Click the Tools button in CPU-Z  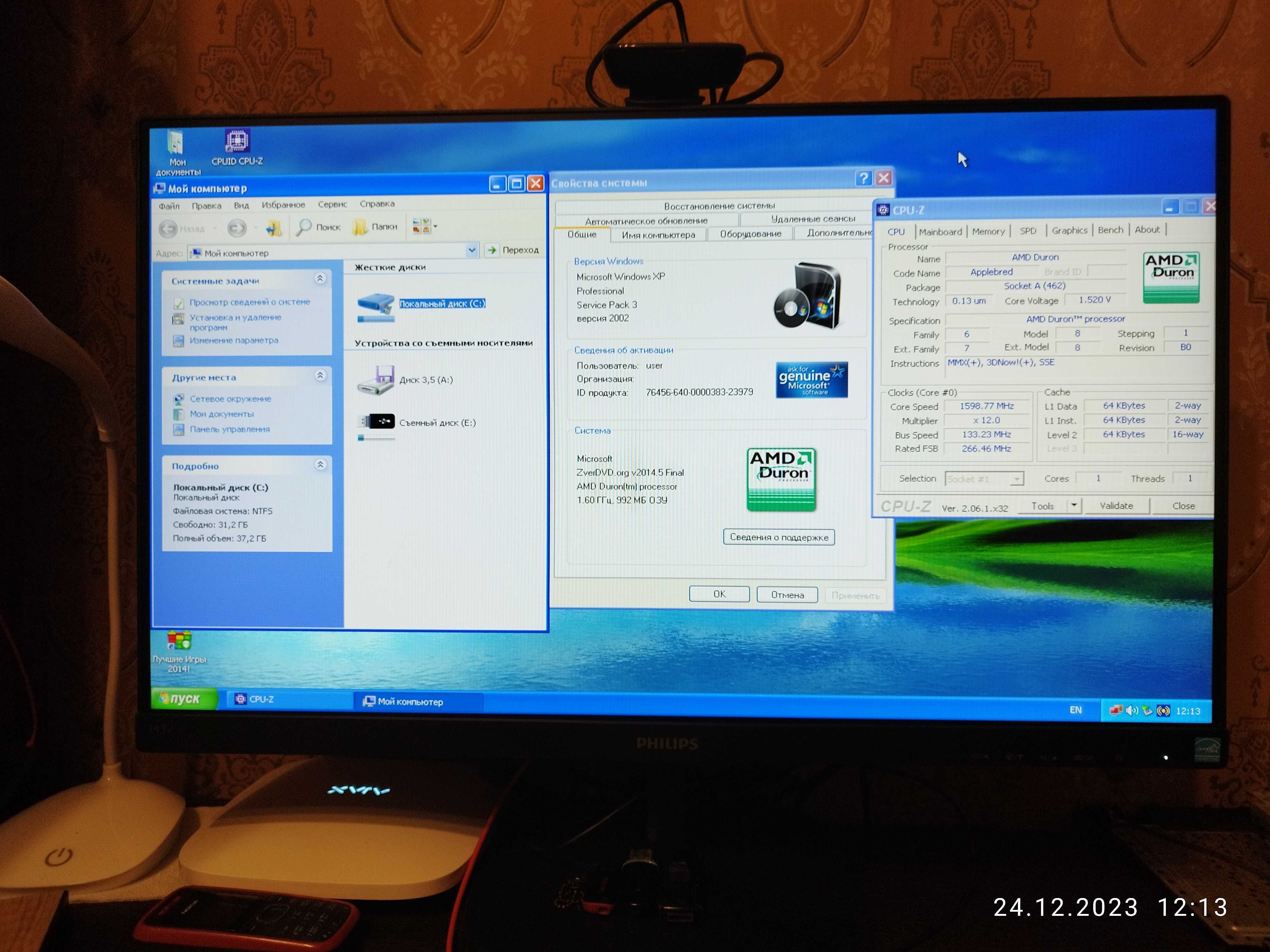pos(1042,506)
